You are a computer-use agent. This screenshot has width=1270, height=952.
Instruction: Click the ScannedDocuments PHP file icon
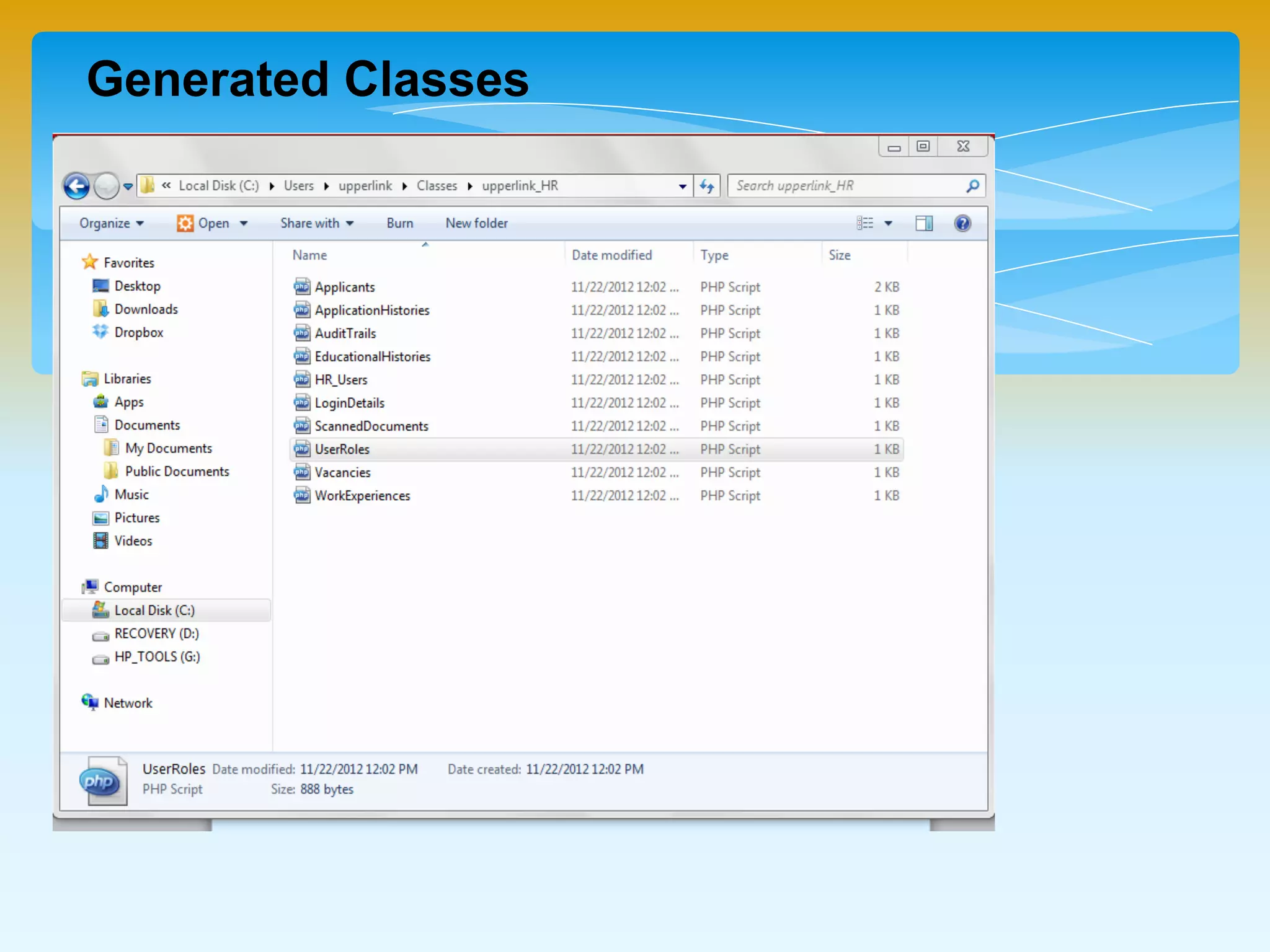(x=301, y=425)
